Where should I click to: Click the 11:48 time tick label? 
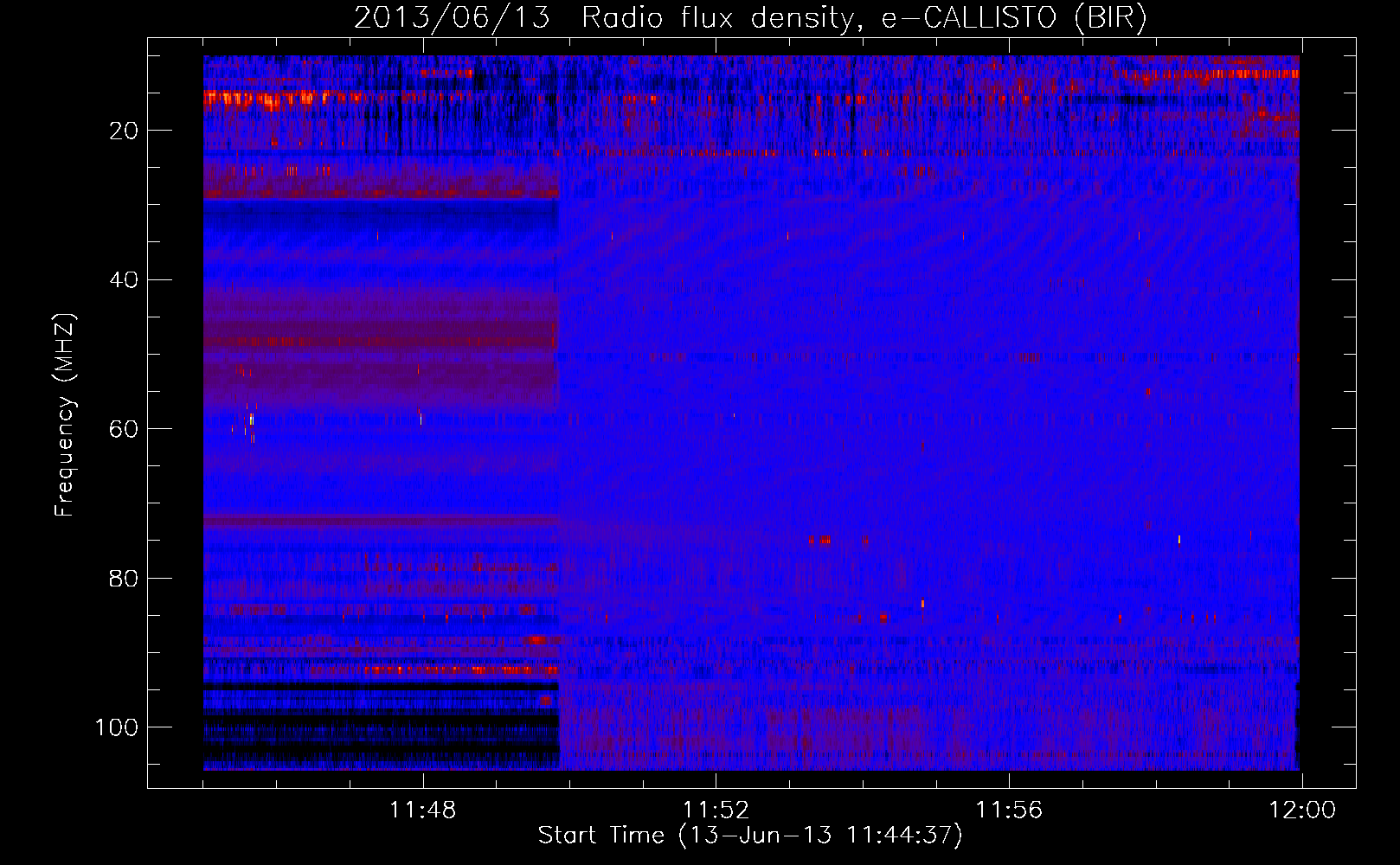[x=422, y=811]
